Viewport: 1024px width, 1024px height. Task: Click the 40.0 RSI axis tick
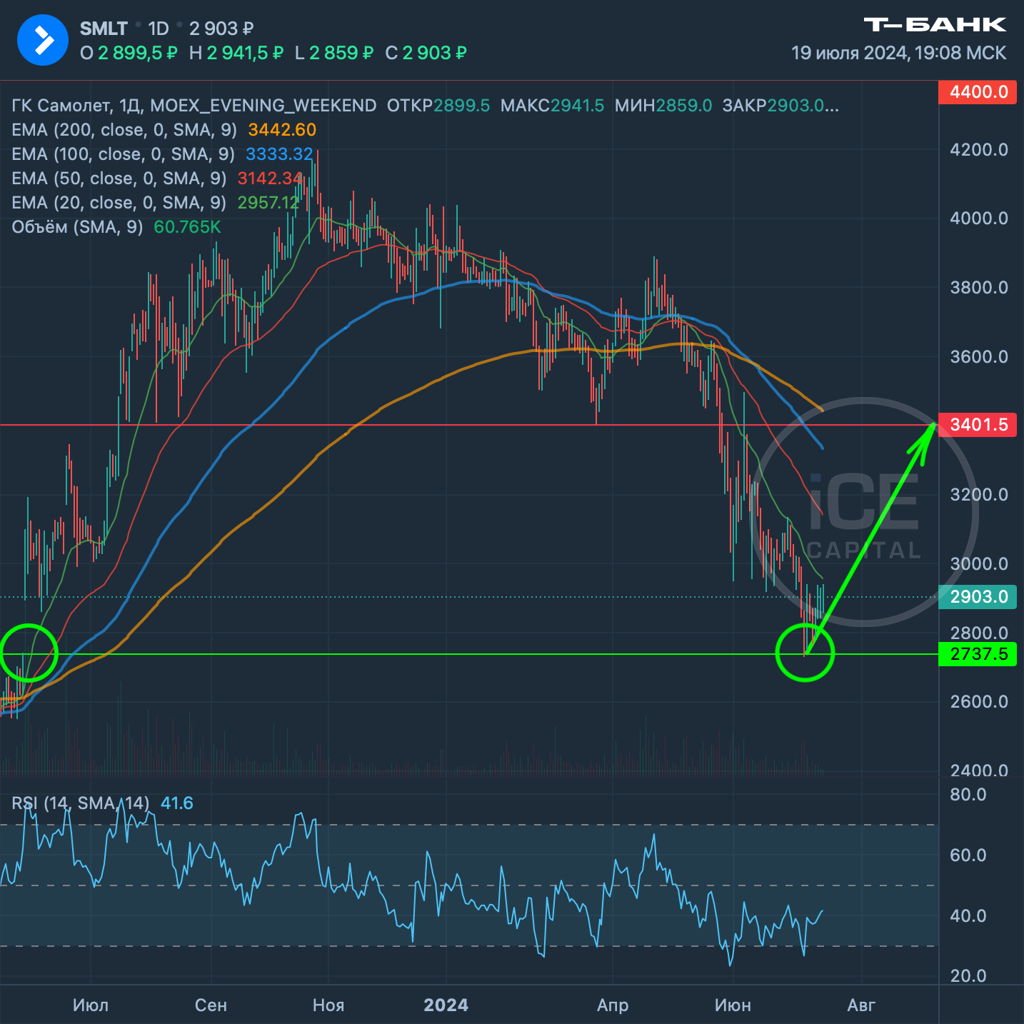968,916
